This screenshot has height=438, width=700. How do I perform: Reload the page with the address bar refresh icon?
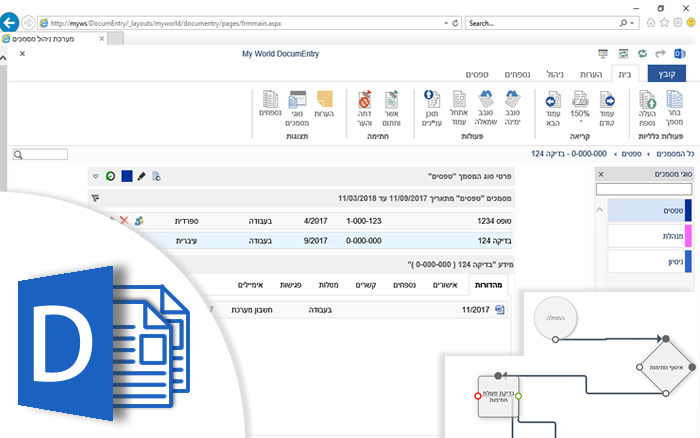(x=455, y=23)
